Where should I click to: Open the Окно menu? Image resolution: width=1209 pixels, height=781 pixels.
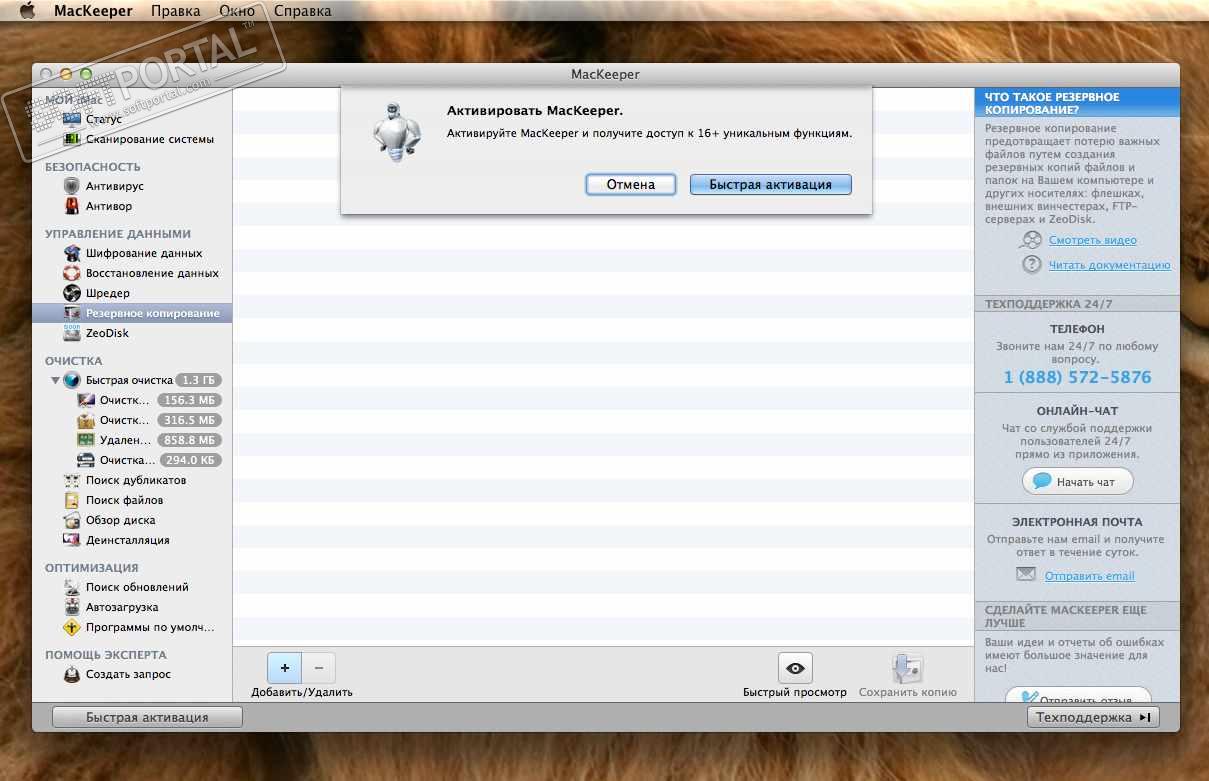pyautogui.click(x=236, y=11)
